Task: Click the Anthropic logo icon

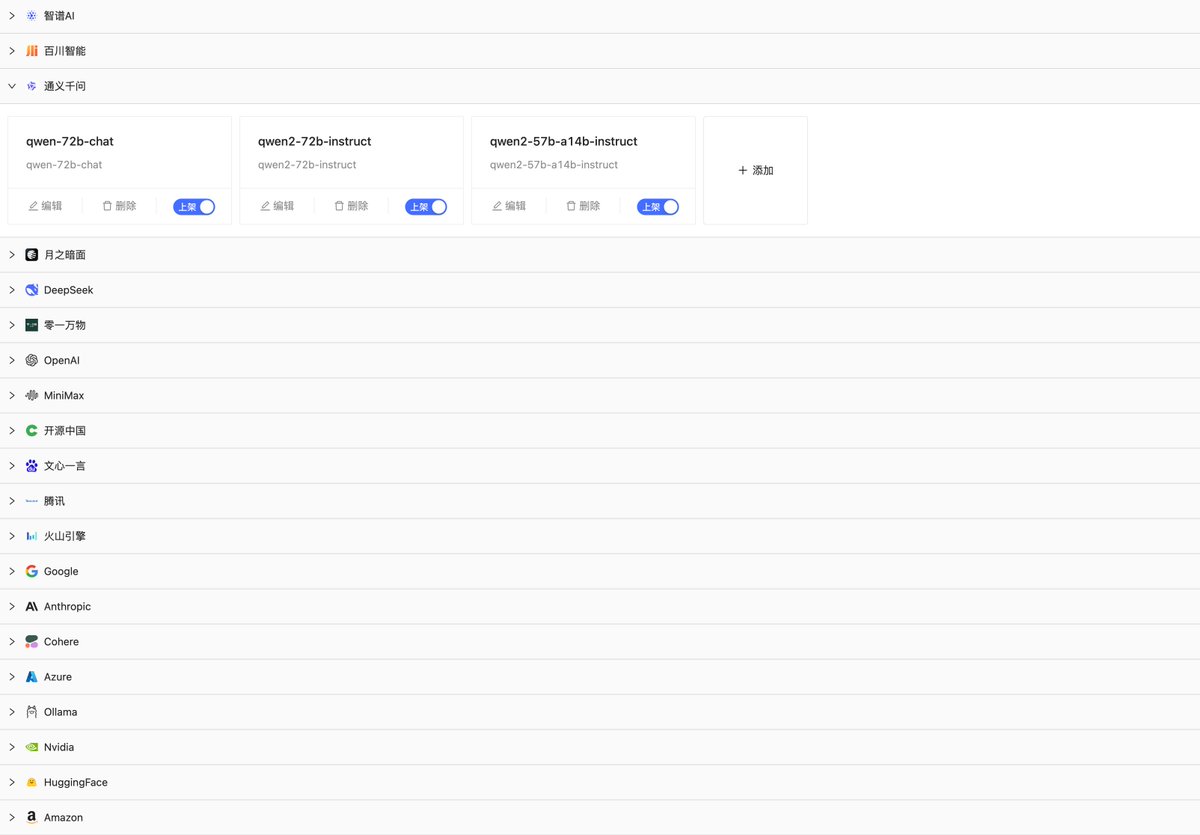Action: point(32,607)
